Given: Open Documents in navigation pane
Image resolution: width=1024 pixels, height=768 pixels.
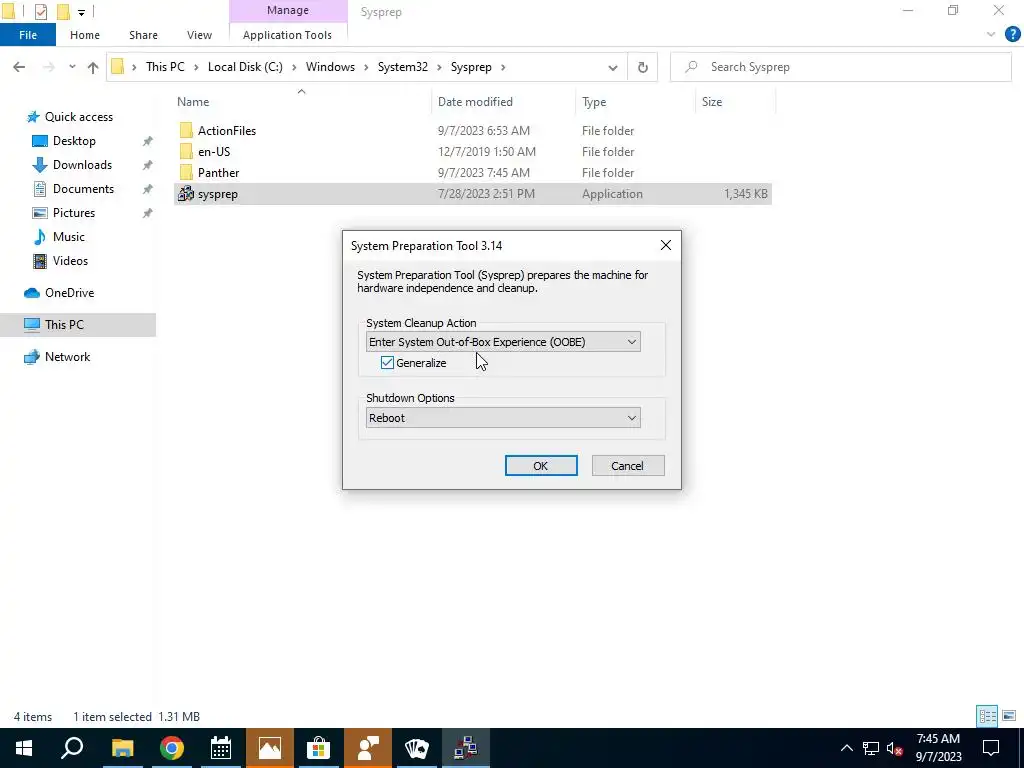Looking at the screenshot, I should (x=83, y=189).
